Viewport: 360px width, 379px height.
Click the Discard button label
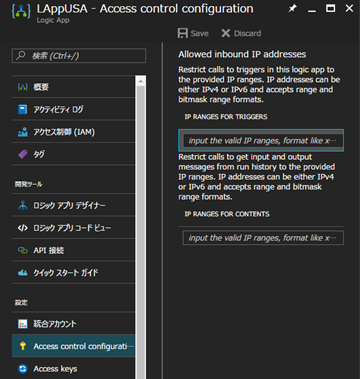[247, 33]
